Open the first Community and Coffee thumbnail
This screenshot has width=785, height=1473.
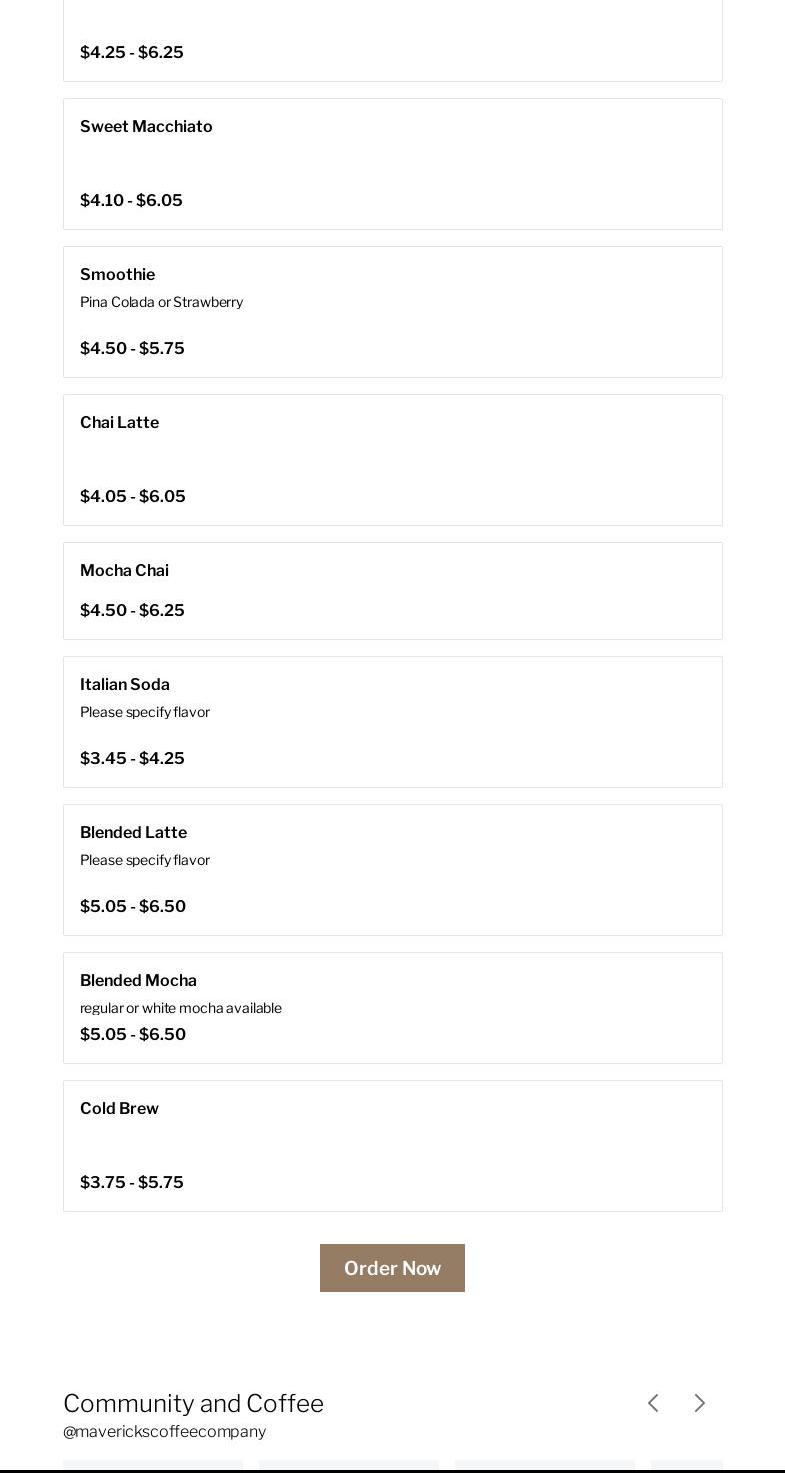pos(153,1465)
